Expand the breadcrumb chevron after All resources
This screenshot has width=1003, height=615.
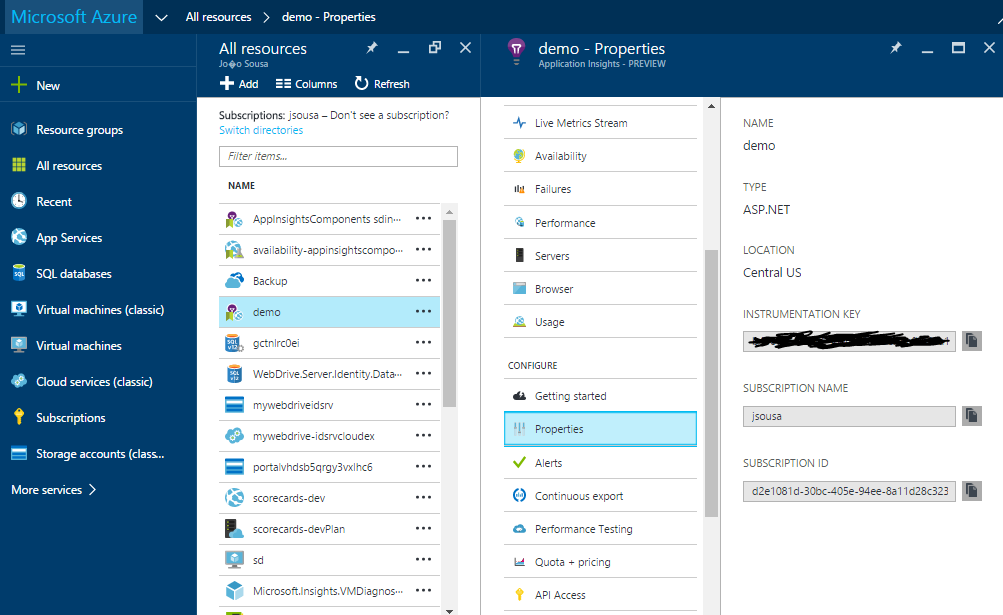267,17
